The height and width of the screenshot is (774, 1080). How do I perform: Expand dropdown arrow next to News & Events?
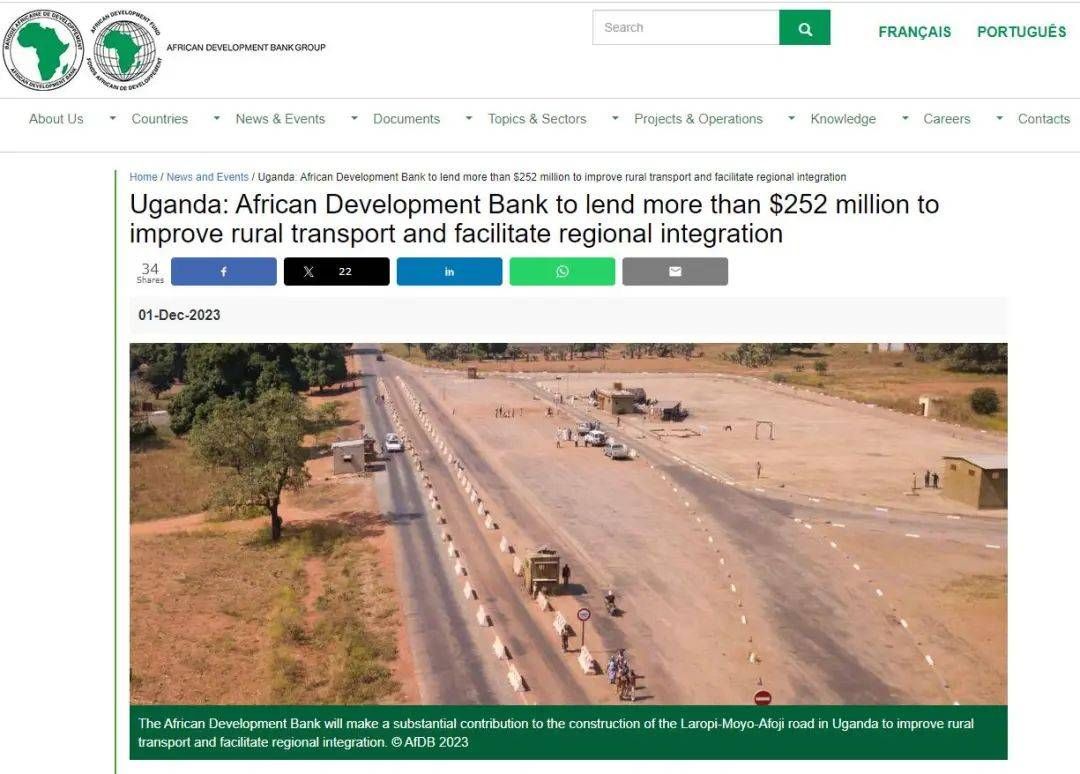(354, 118)
